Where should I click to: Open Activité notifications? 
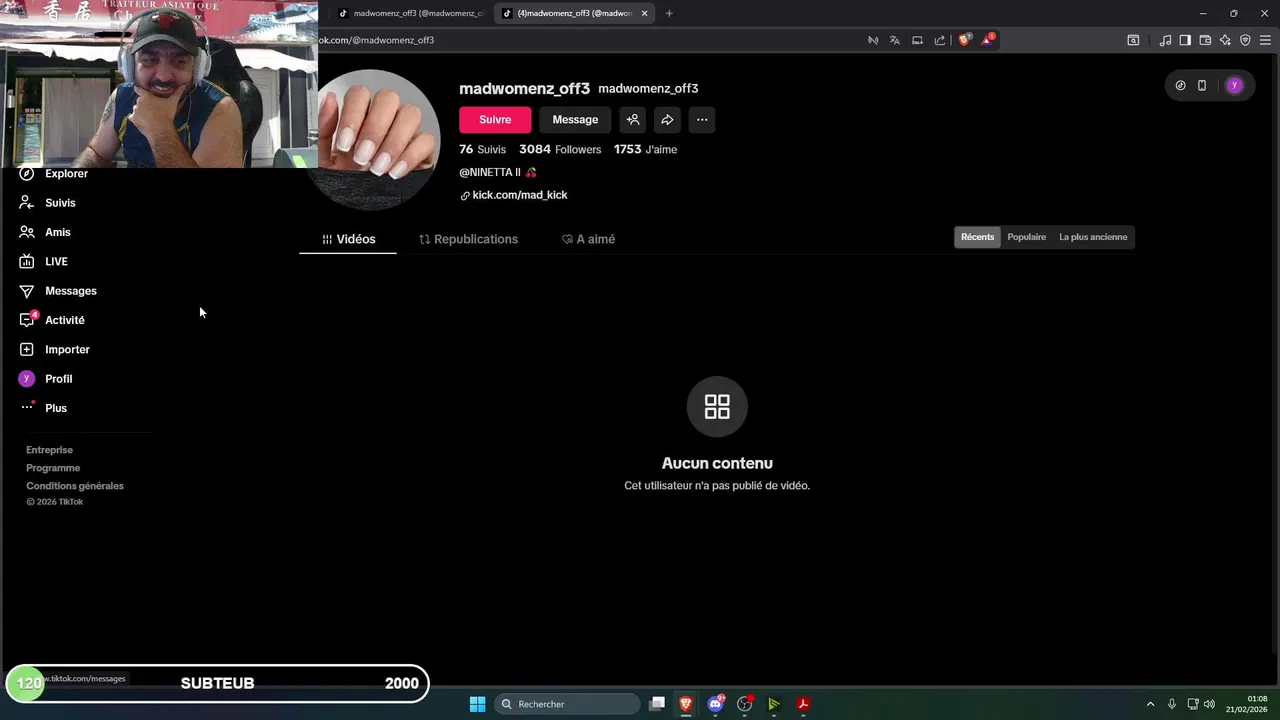coord(52,320)
